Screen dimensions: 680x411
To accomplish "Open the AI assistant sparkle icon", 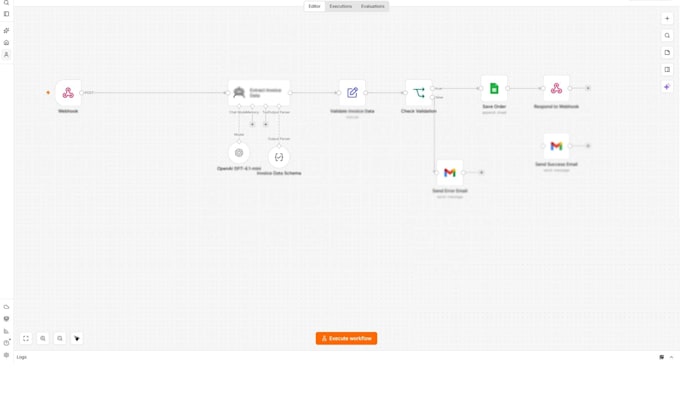I will [x=667, y=87].
